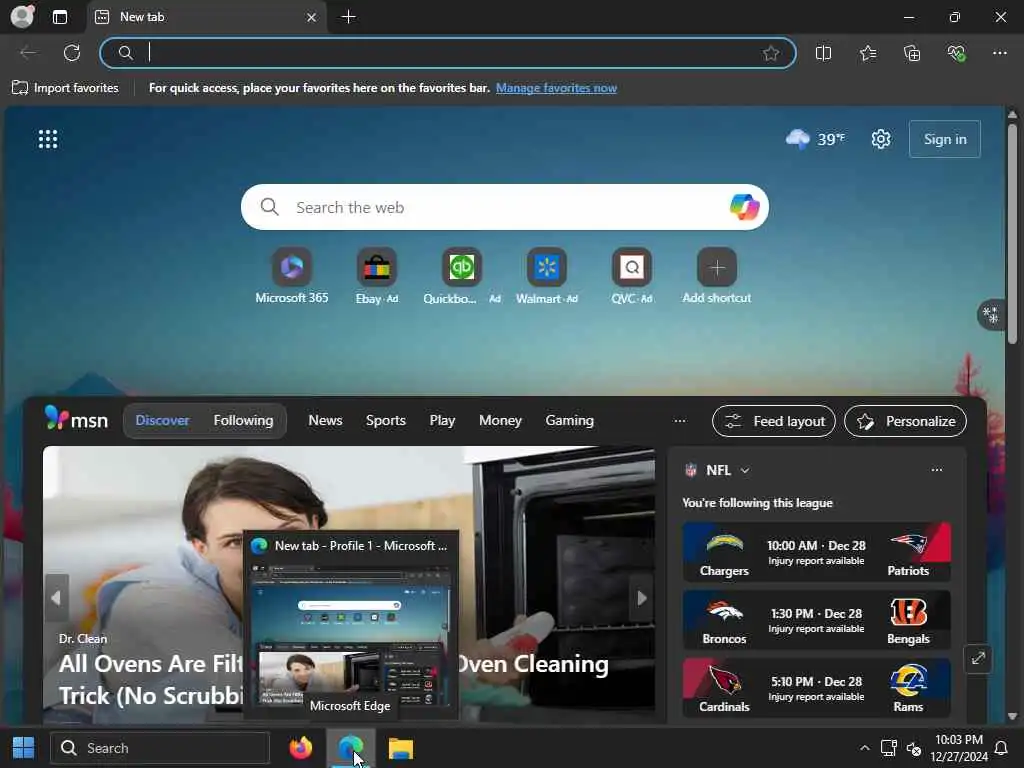Open the QVC shortcut tile
This screenshot has height=768, width=1024.
pos(632,276)
